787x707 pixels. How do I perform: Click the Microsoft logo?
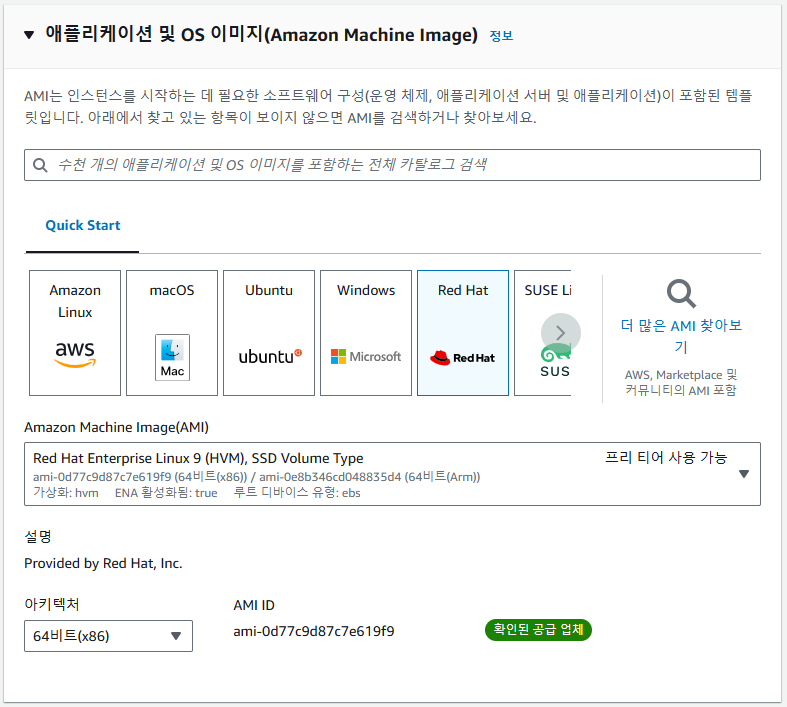tap(366, 357)
